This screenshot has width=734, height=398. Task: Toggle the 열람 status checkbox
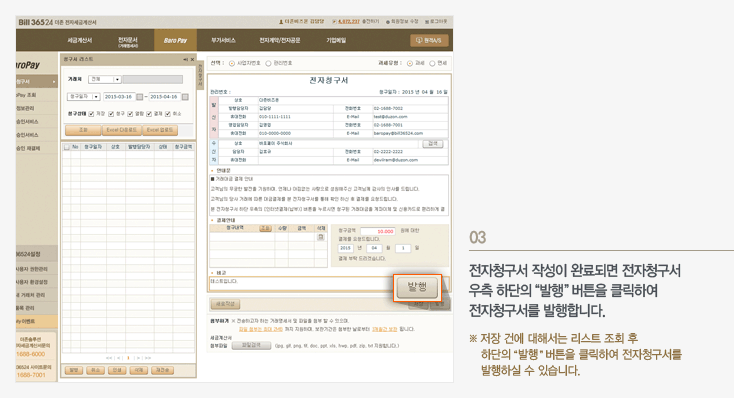[x=130, y=114]
